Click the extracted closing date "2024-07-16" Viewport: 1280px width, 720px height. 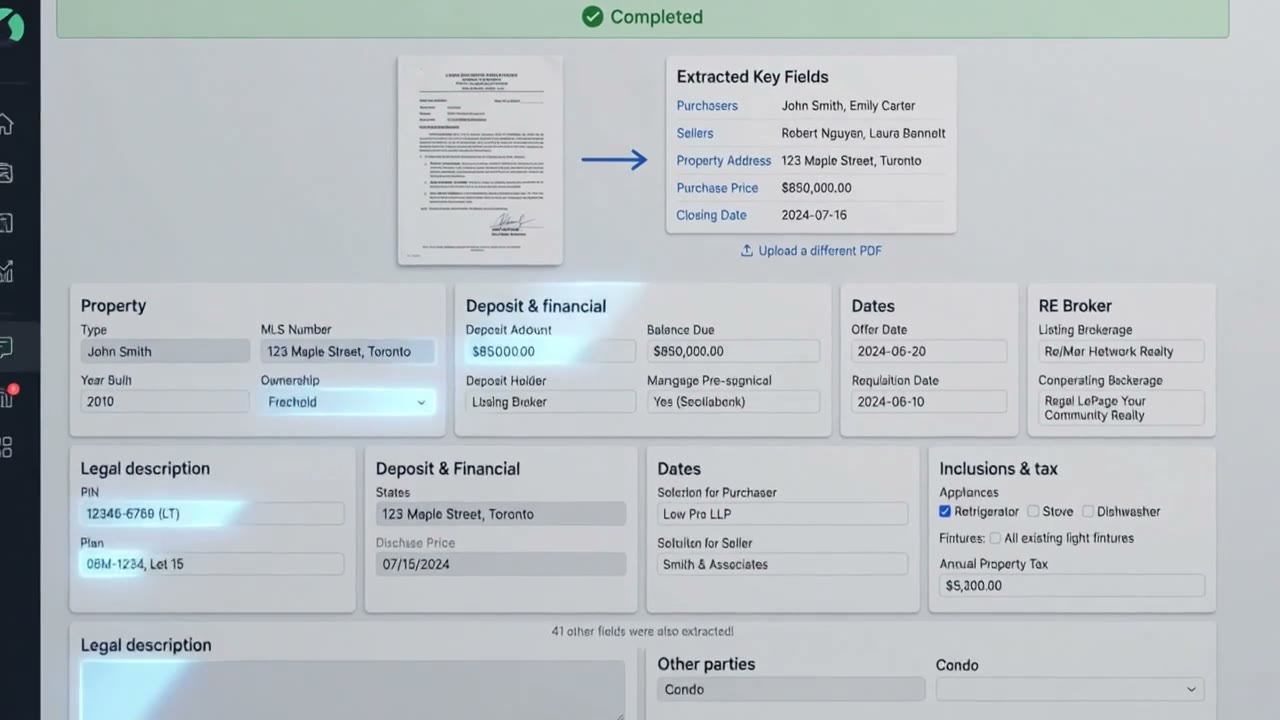(x=814, y=215)
